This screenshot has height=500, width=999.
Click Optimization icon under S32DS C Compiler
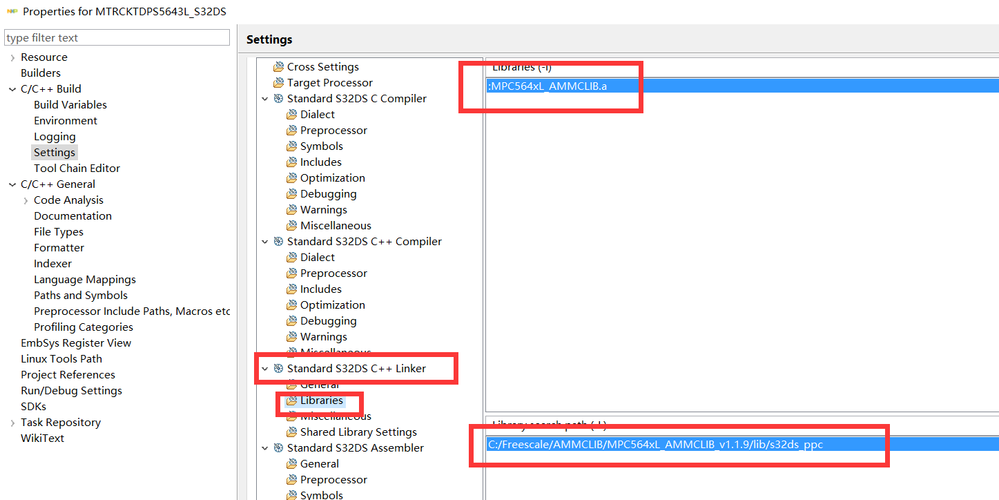[291, 178]
